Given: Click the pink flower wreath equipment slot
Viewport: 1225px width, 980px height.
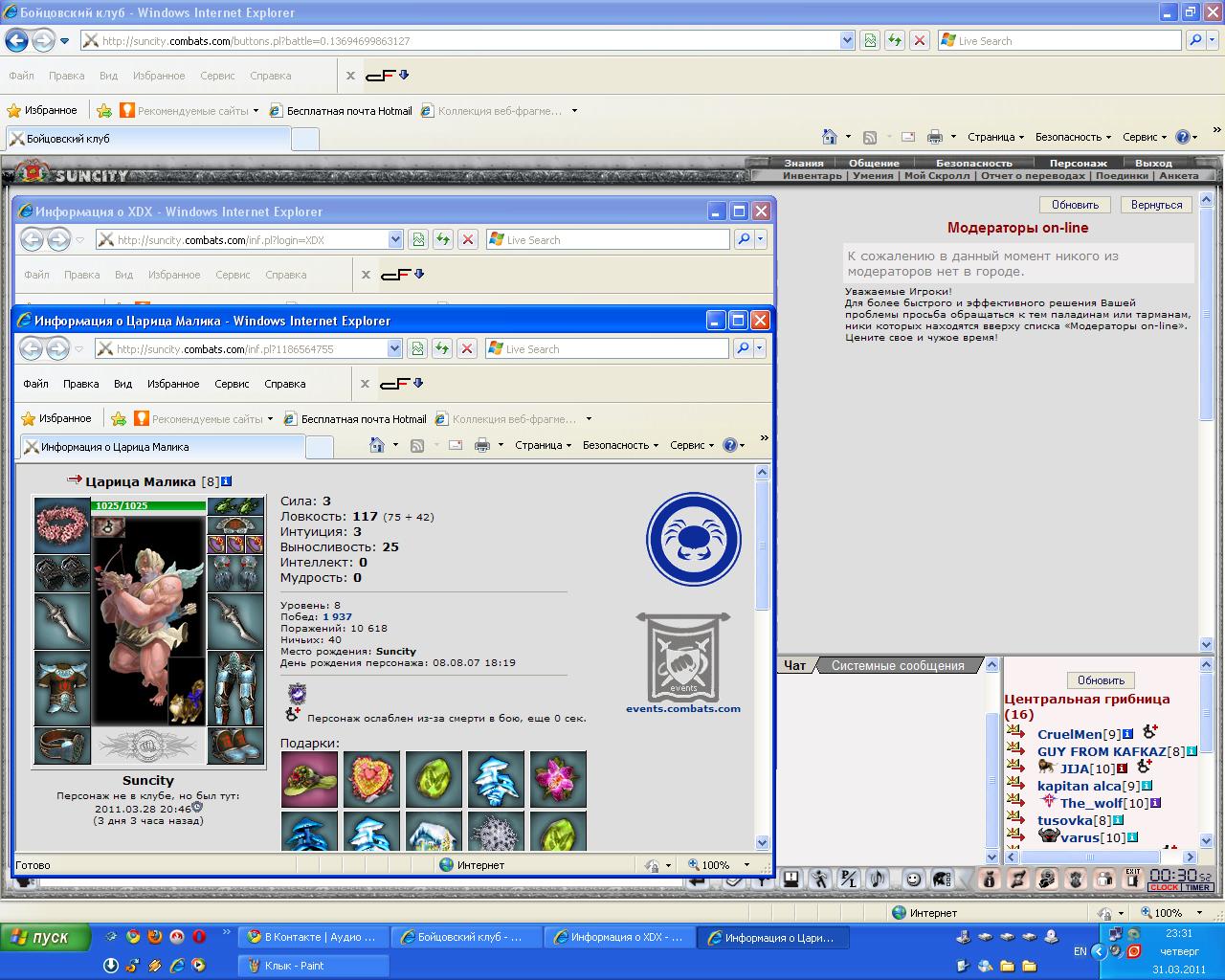Looking at the screenshot, I should [62, 524].
